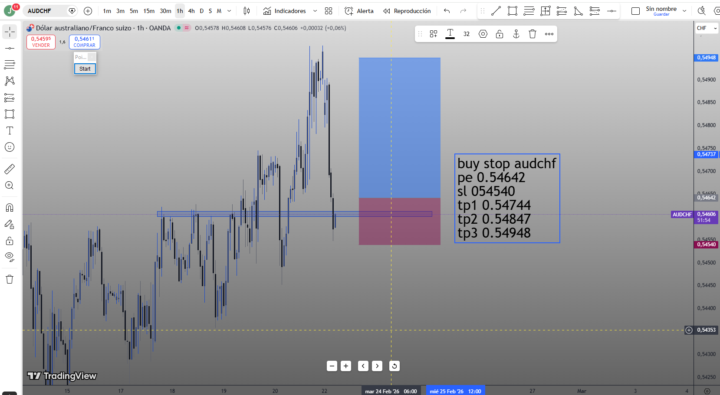Open the emoji icons tool
This screenshot has height=395, width=720.
tap(10, 147)
